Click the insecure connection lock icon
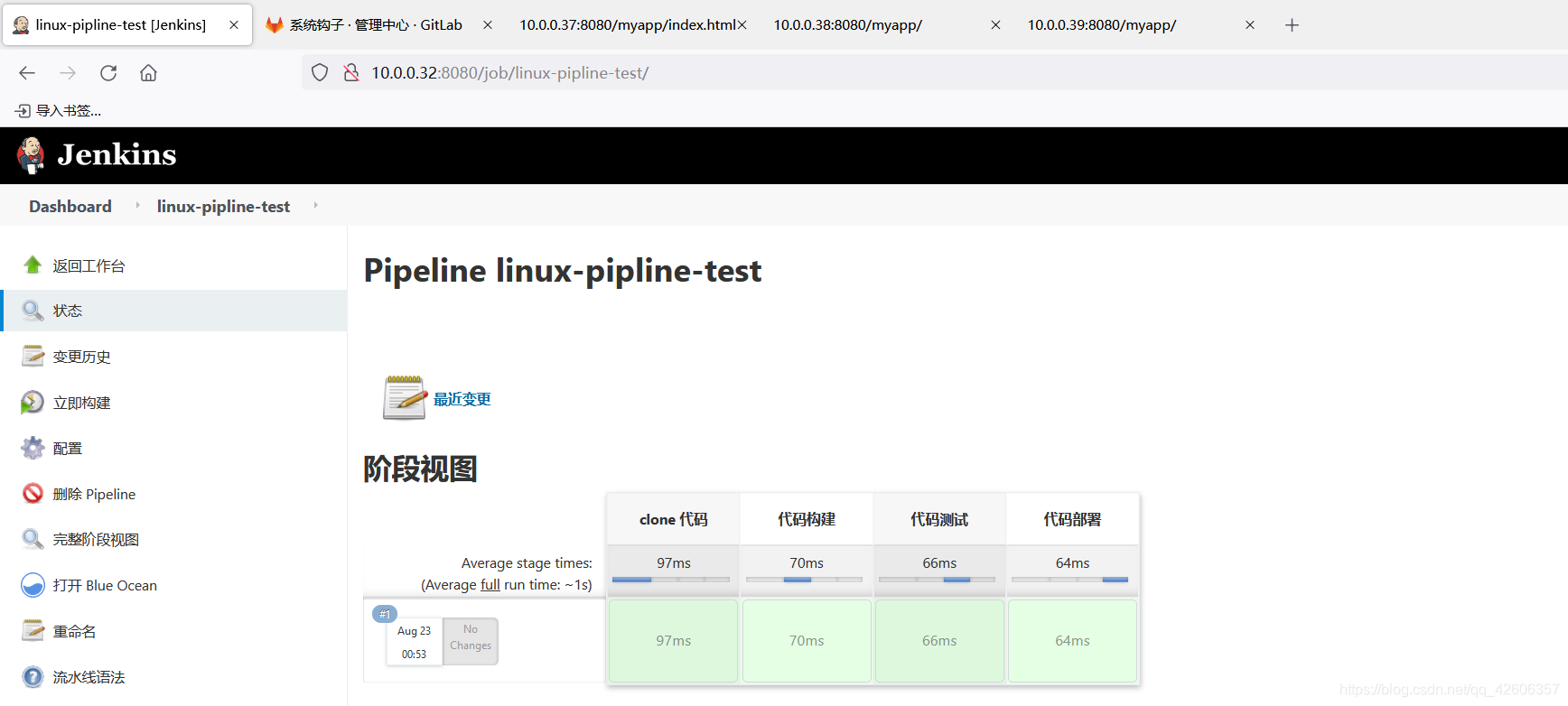The height and width of the screenshot is (706, 1568). (351, 72)
